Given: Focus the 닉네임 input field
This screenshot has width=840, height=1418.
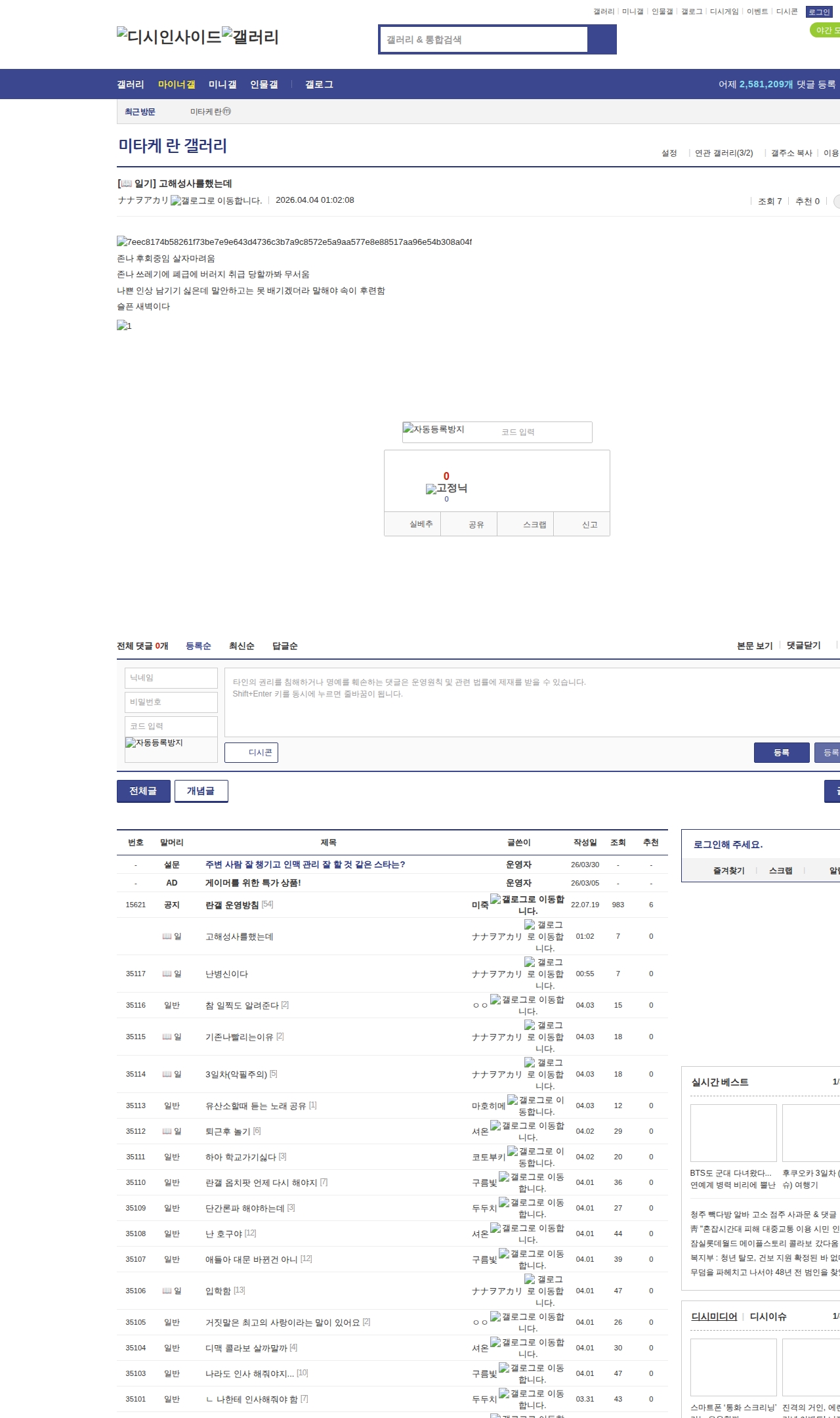Looking at the screenshot, I should (171, 678).
